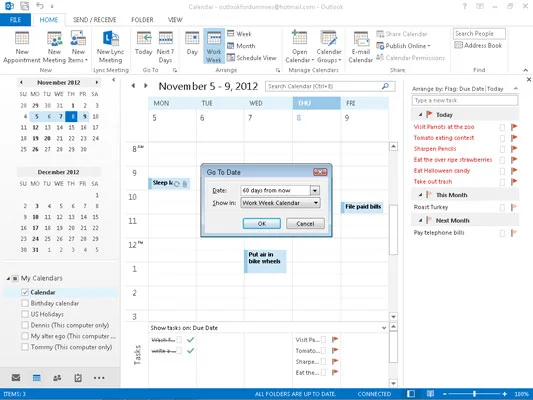Image resolution: width=533 pixels, height=400 pixels.
Task: Start a New Lync Meeting
Action: point(110,47)
